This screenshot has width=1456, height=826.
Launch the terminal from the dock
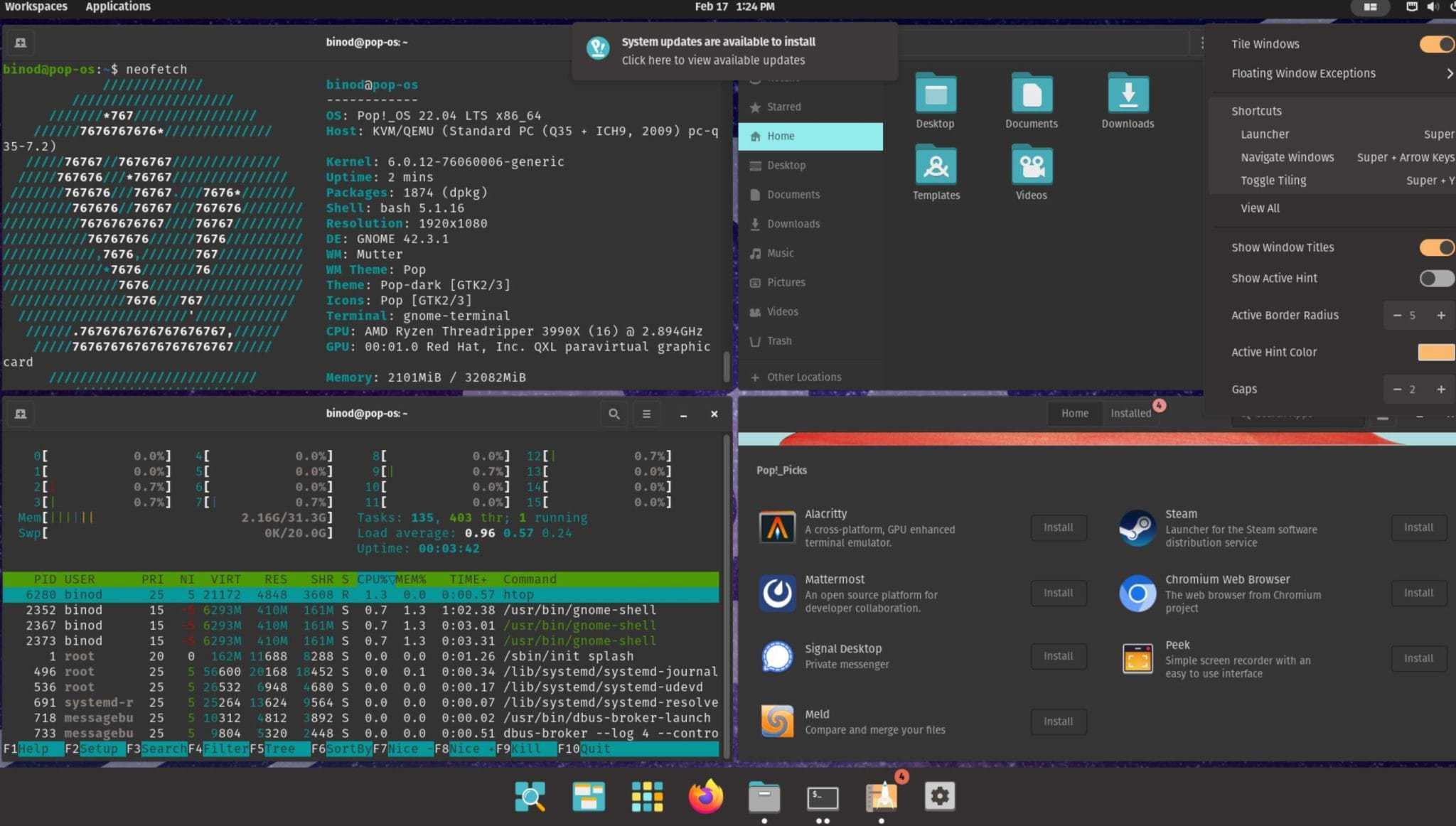coord(823,797)
